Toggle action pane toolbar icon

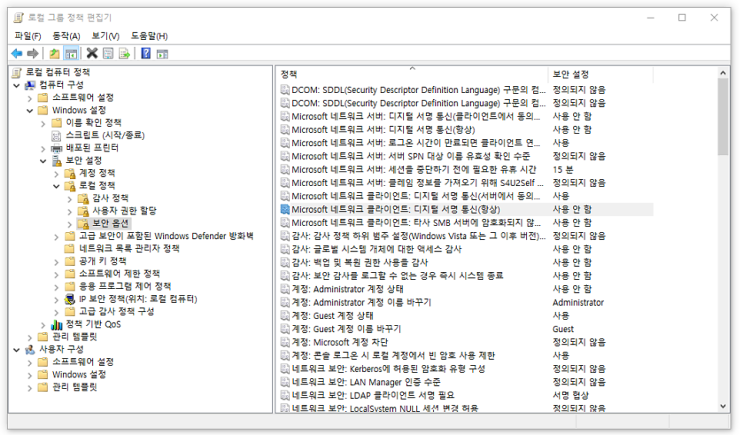point(162,54)
